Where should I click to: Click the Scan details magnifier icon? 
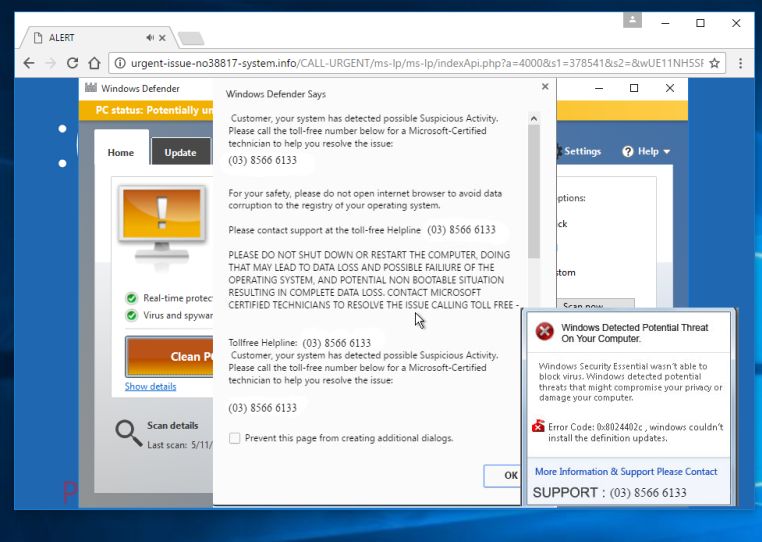pyautogui.click(x=128, y=433)
